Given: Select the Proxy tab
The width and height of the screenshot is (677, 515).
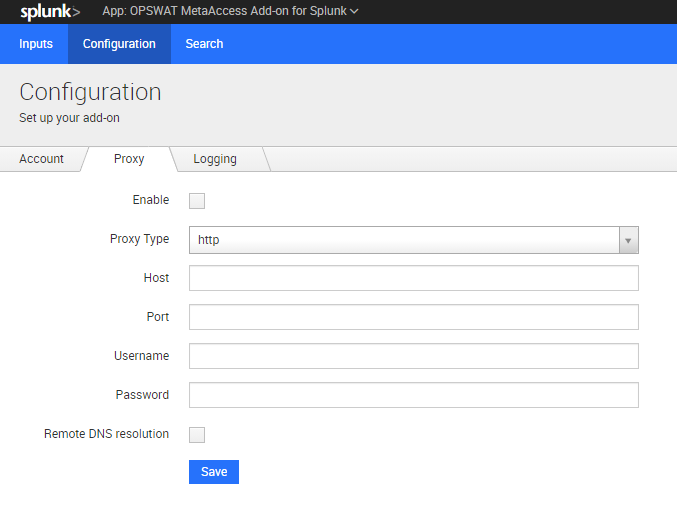Looking at the screenshot, I should click(129, 159).
